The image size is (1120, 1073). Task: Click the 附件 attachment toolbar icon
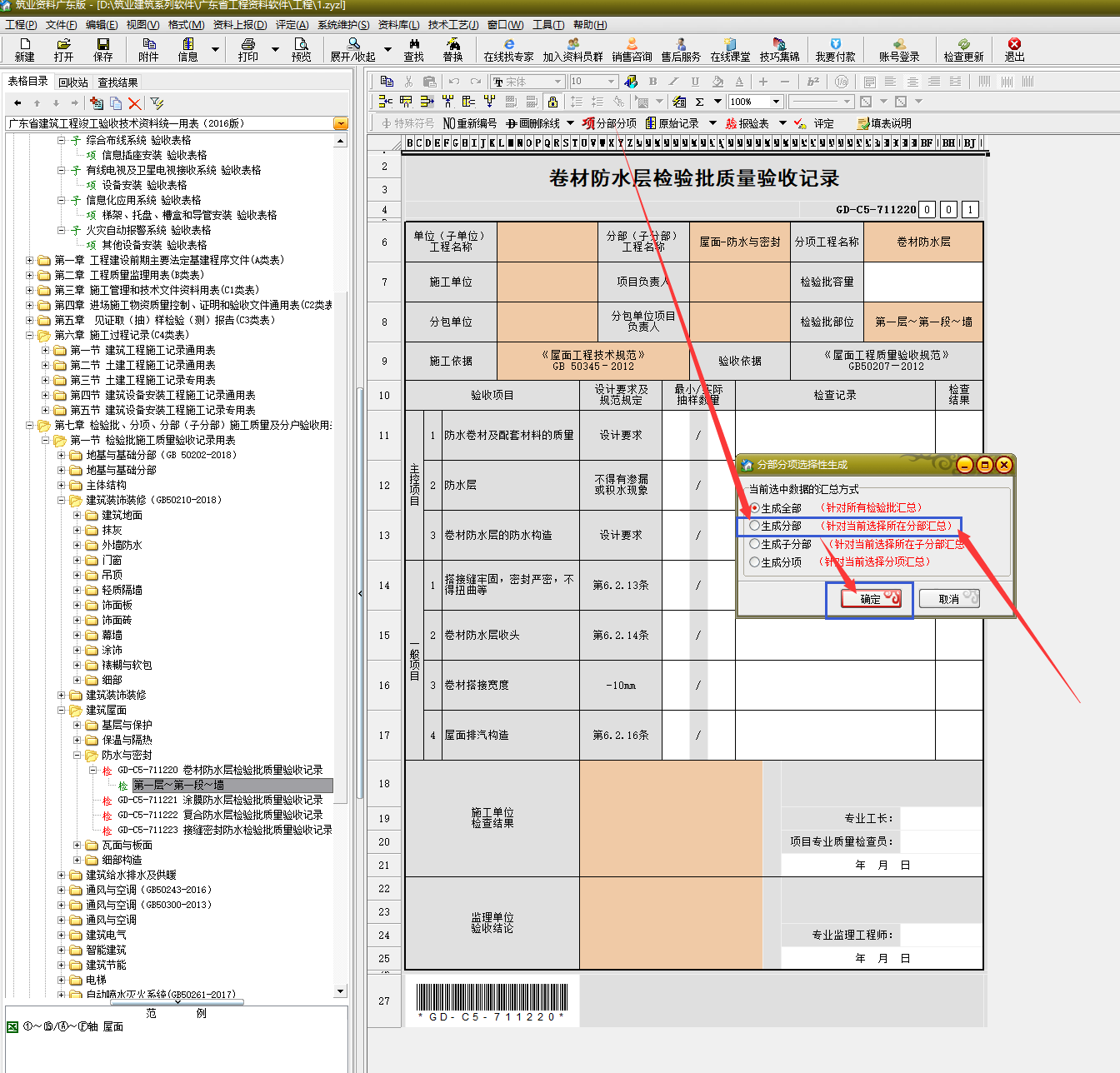coord(149,50)
